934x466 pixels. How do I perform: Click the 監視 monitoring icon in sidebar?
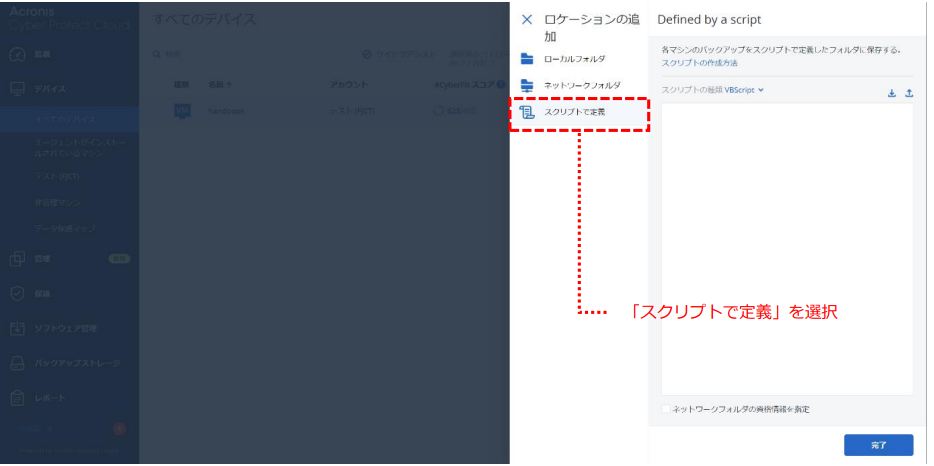coord(17,54)
